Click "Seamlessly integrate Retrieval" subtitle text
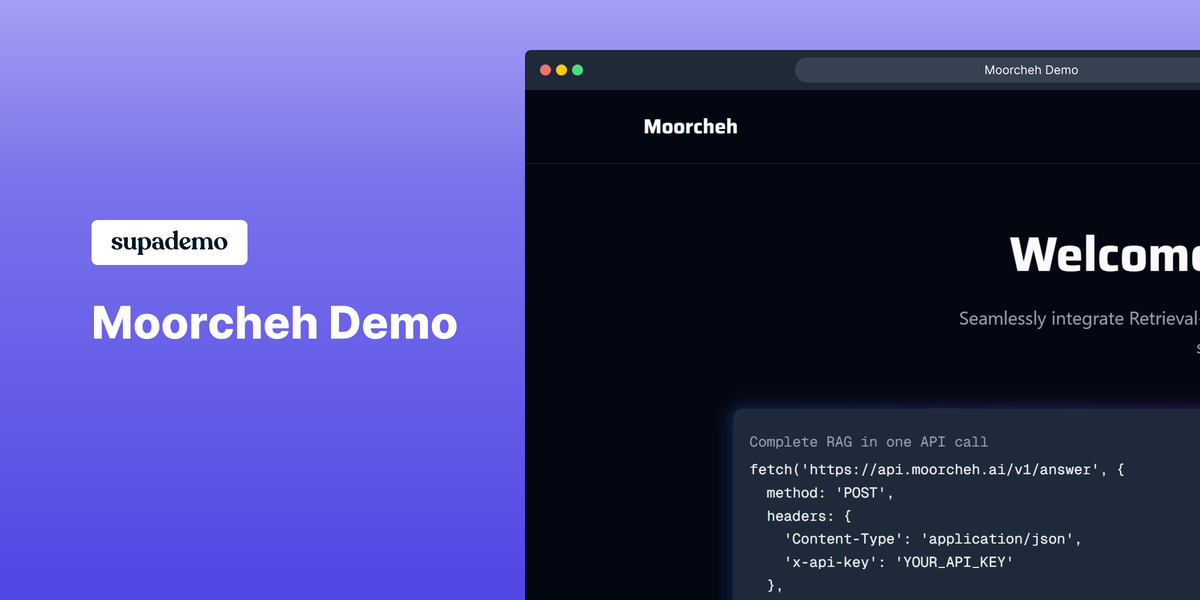 [1078, 319]
